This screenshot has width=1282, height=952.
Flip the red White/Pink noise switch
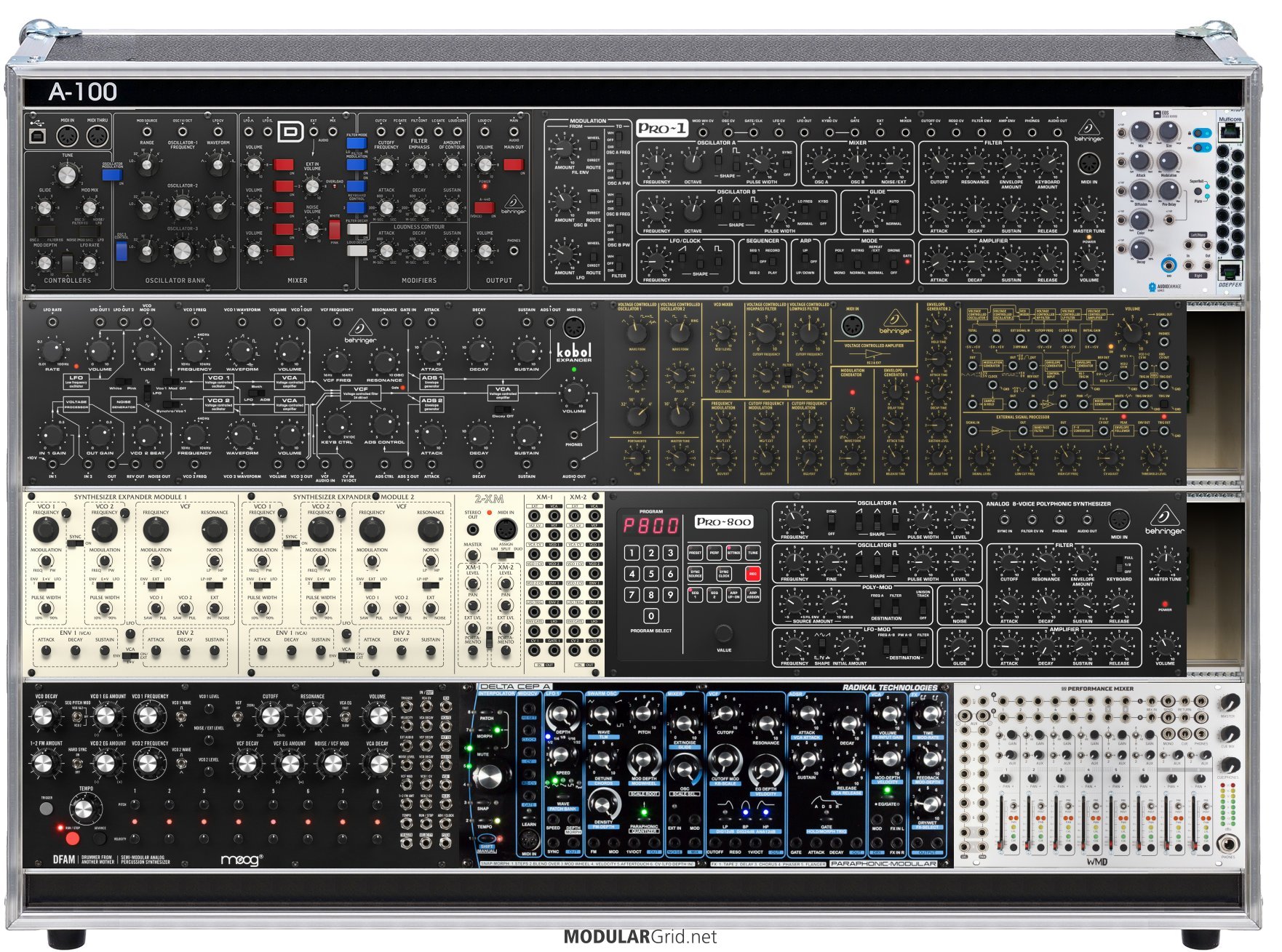[x=334, y=230]
